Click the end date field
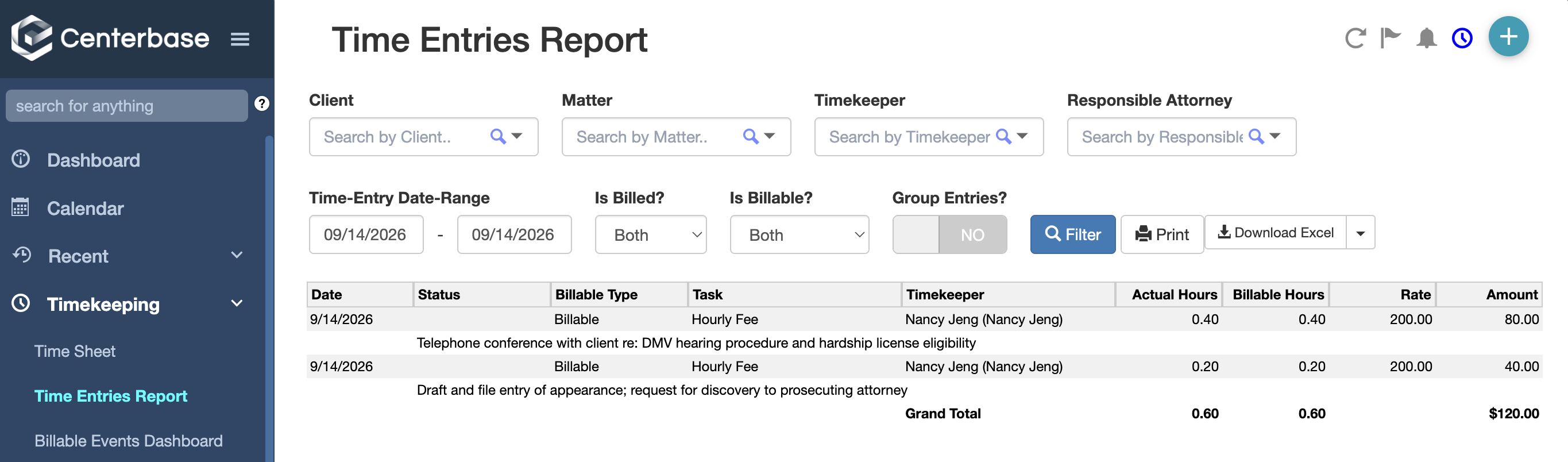This screenshot has height=462, width=1568. 513,234
